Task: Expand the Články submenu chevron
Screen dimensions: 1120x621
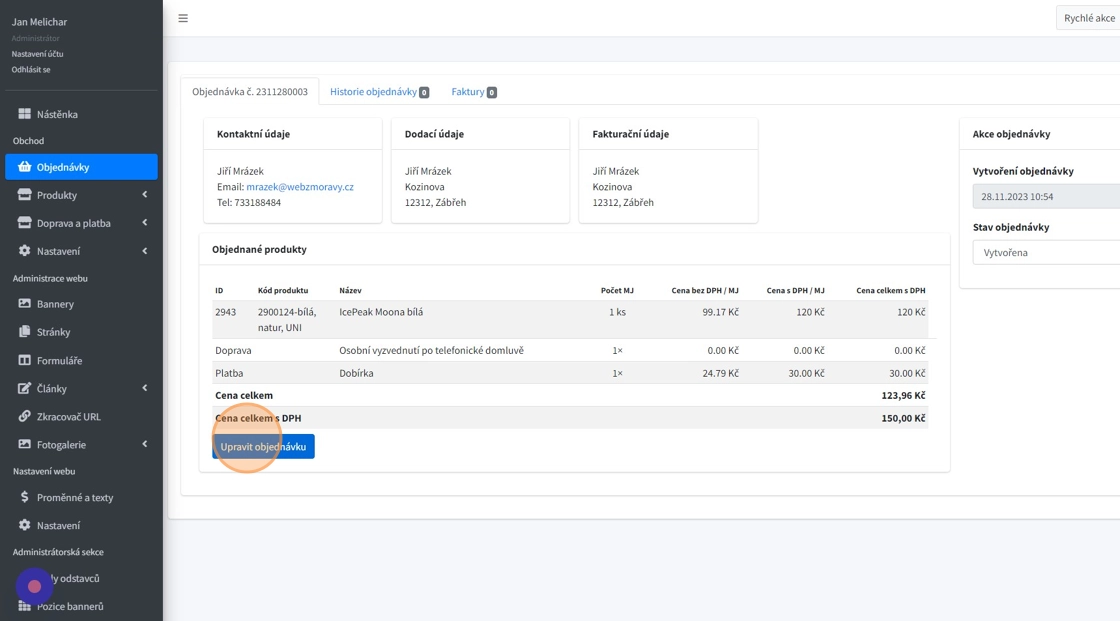Action: [144, 388]
